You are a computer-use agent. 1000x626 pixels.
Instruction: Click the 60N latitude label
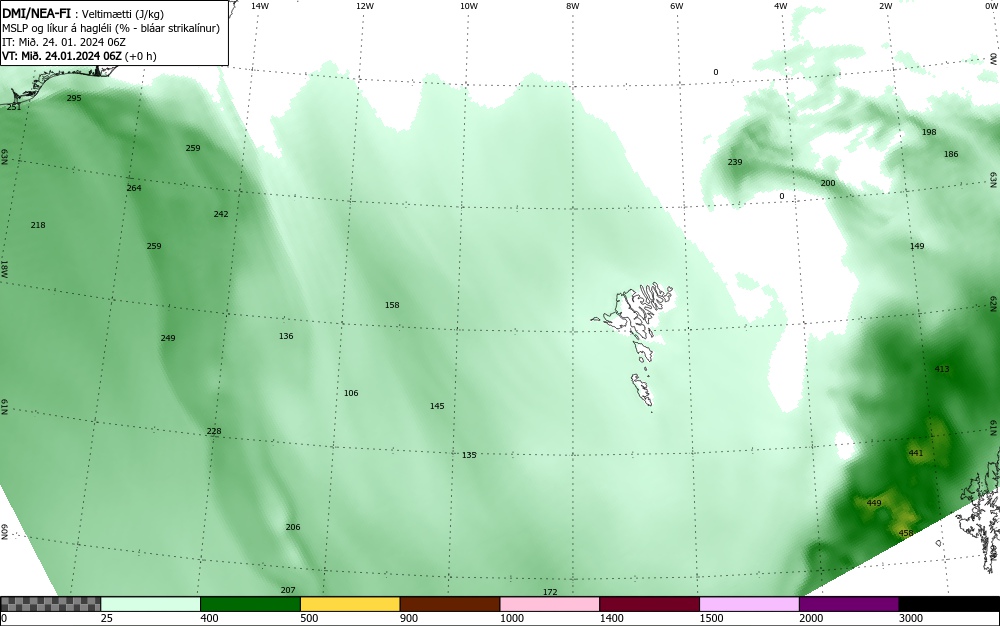pyautogui.click(x=4, y=532)
